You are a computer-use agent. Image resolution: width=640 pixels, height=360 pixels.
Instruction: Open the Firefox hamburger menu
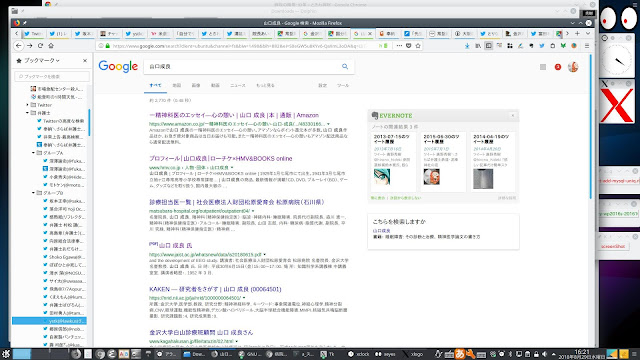587,46
